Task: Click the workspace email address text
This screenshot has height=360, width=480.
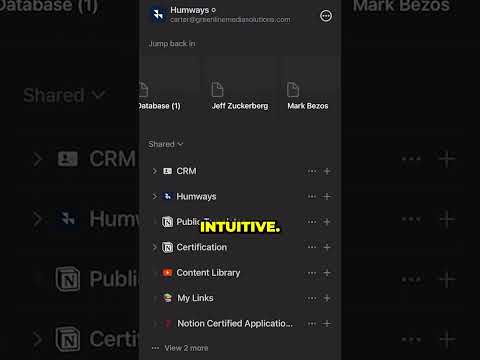Action: 230,20
